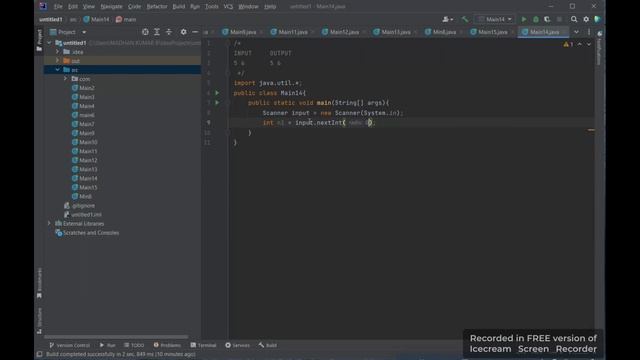Switch to Main11.java editor tab
The height and width of the screenshot is (360, 640).
(x=293, y=32)
